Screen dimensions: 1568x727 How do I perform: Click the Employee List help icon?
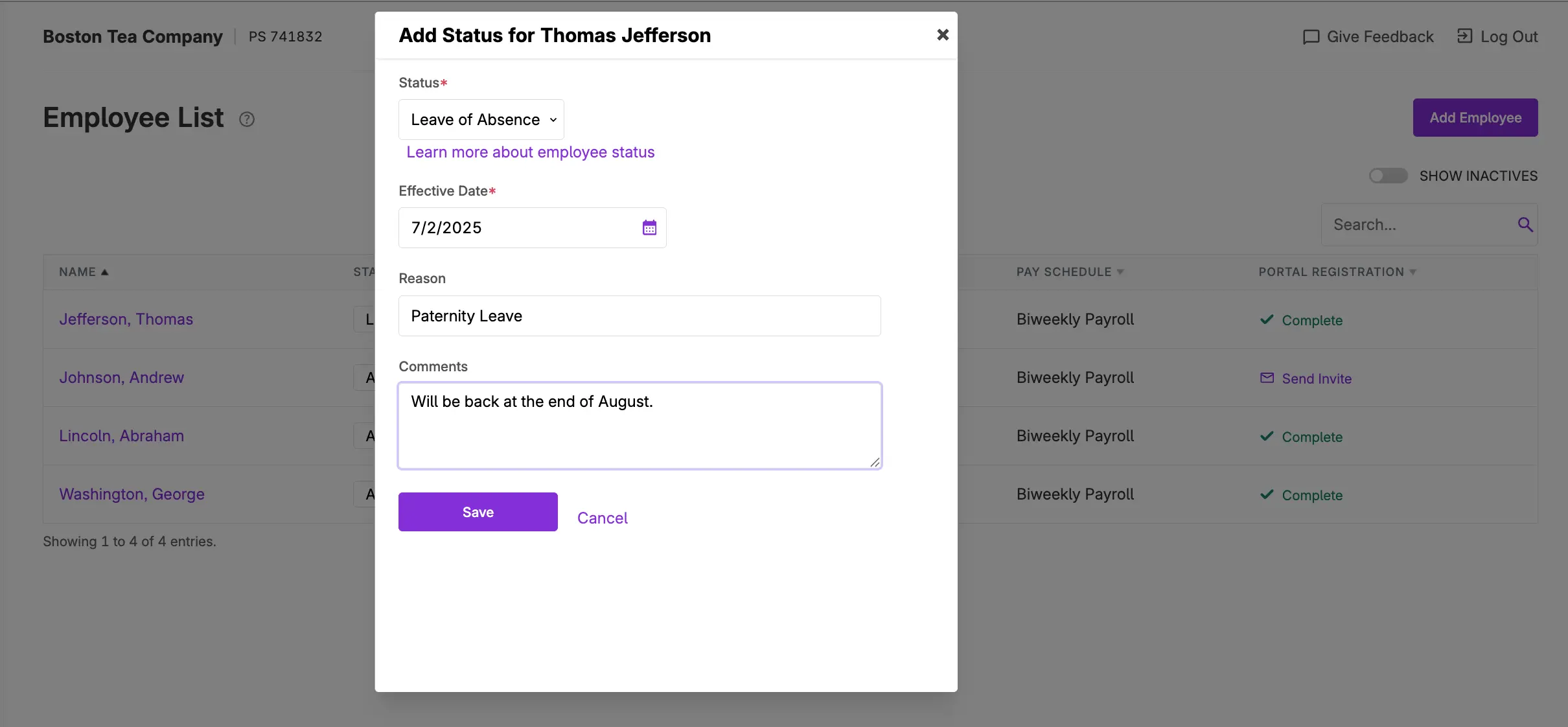pyautogui.click(x=247, y=119)
